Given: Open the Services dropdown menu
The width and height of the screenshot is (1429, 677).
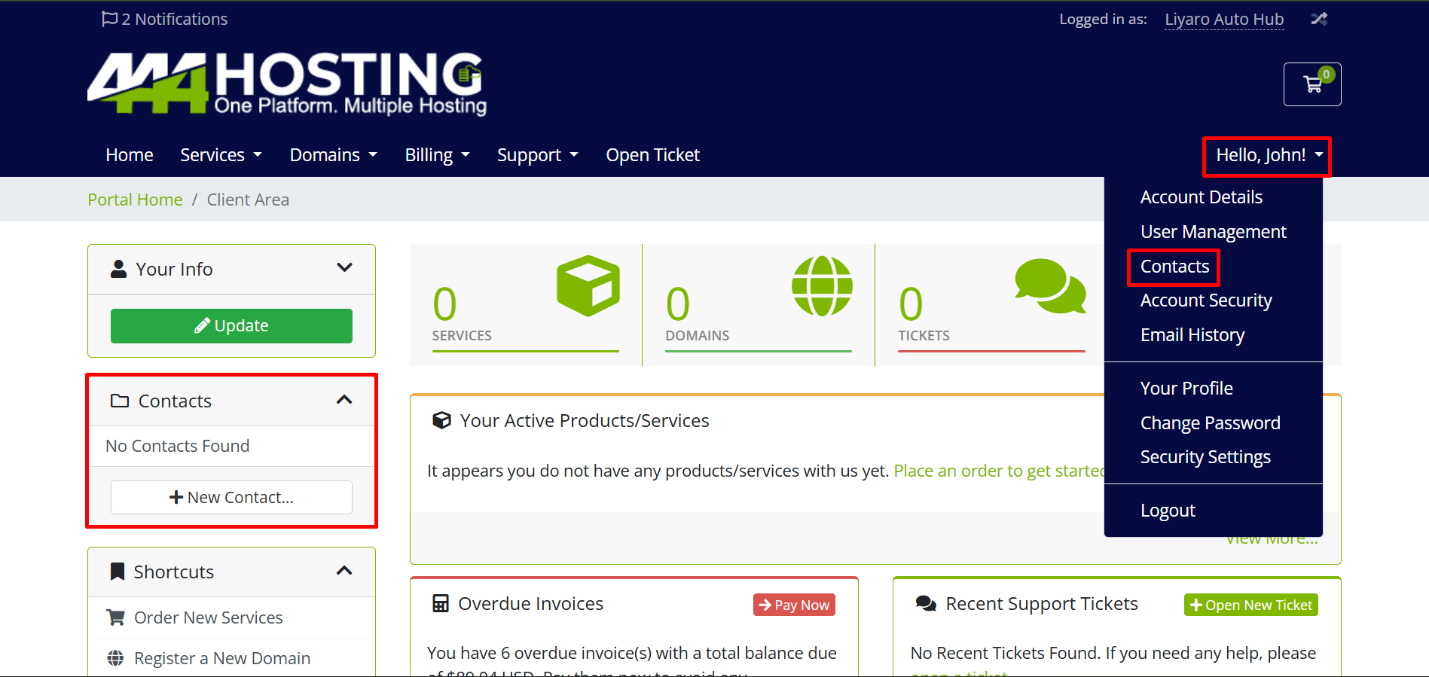Looking at the screenshot, I should (220, 155).
